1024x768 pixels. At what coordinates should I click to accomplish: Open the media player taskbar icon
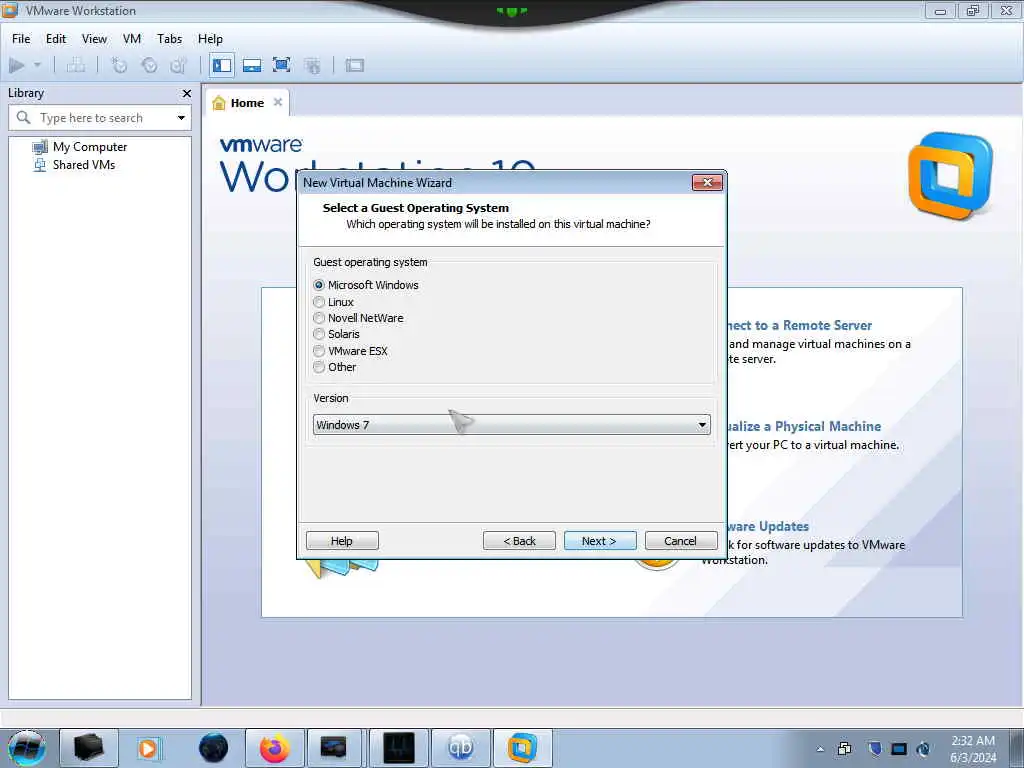click(x=150, y=748)
